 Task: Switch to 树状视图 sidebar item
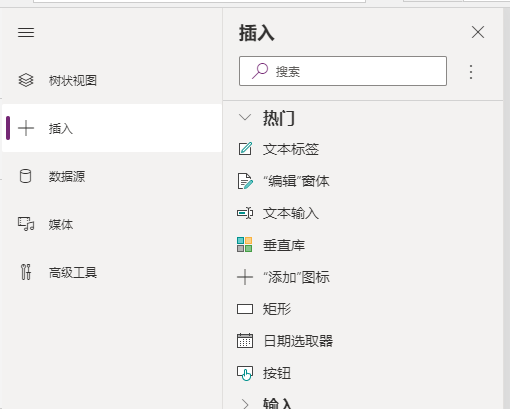(112, 80)
